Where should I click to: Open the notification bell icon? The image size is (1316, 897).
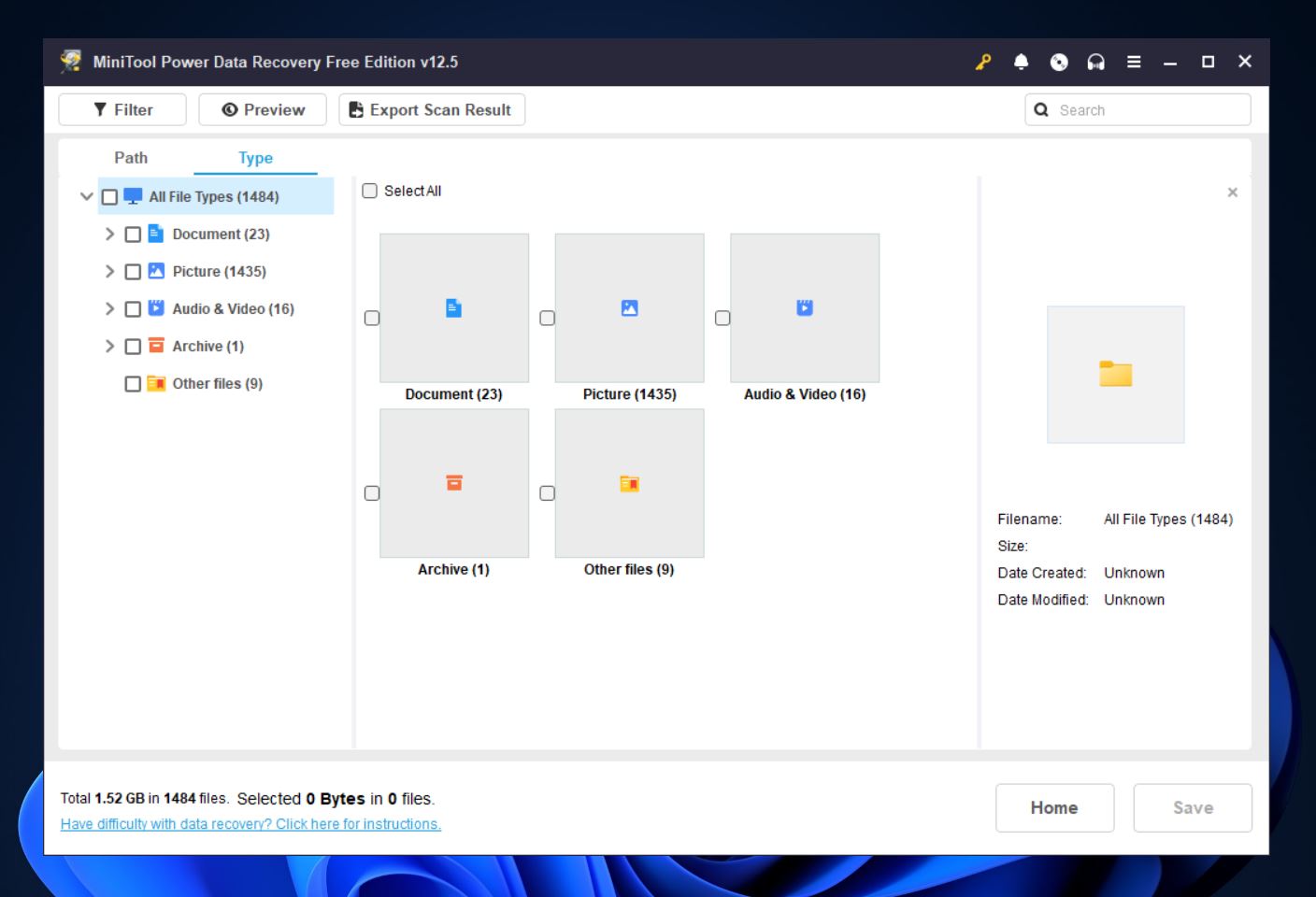[x=1021, y=62]
